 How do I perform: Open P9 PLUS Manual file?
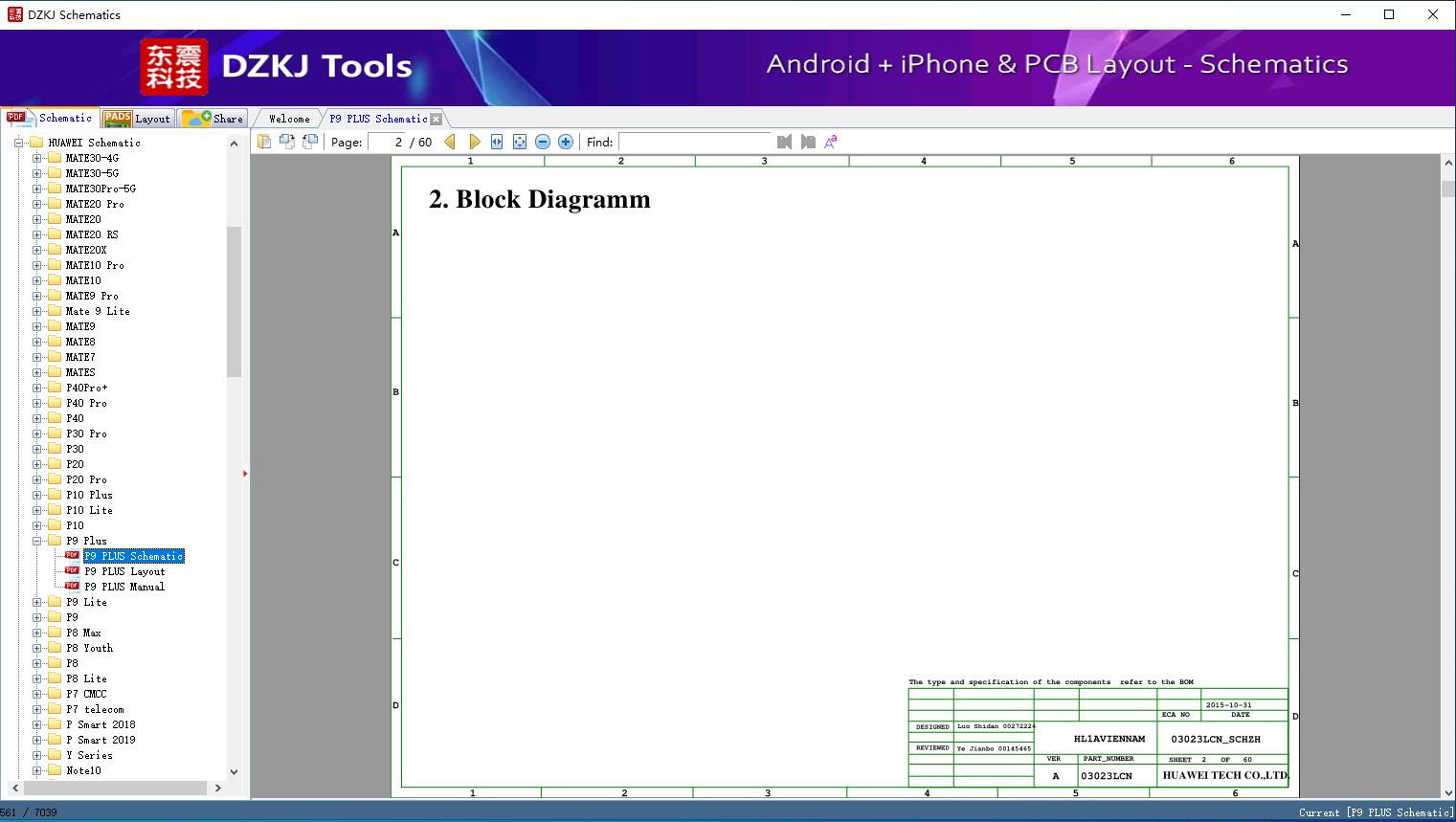(x=124, y=587)
